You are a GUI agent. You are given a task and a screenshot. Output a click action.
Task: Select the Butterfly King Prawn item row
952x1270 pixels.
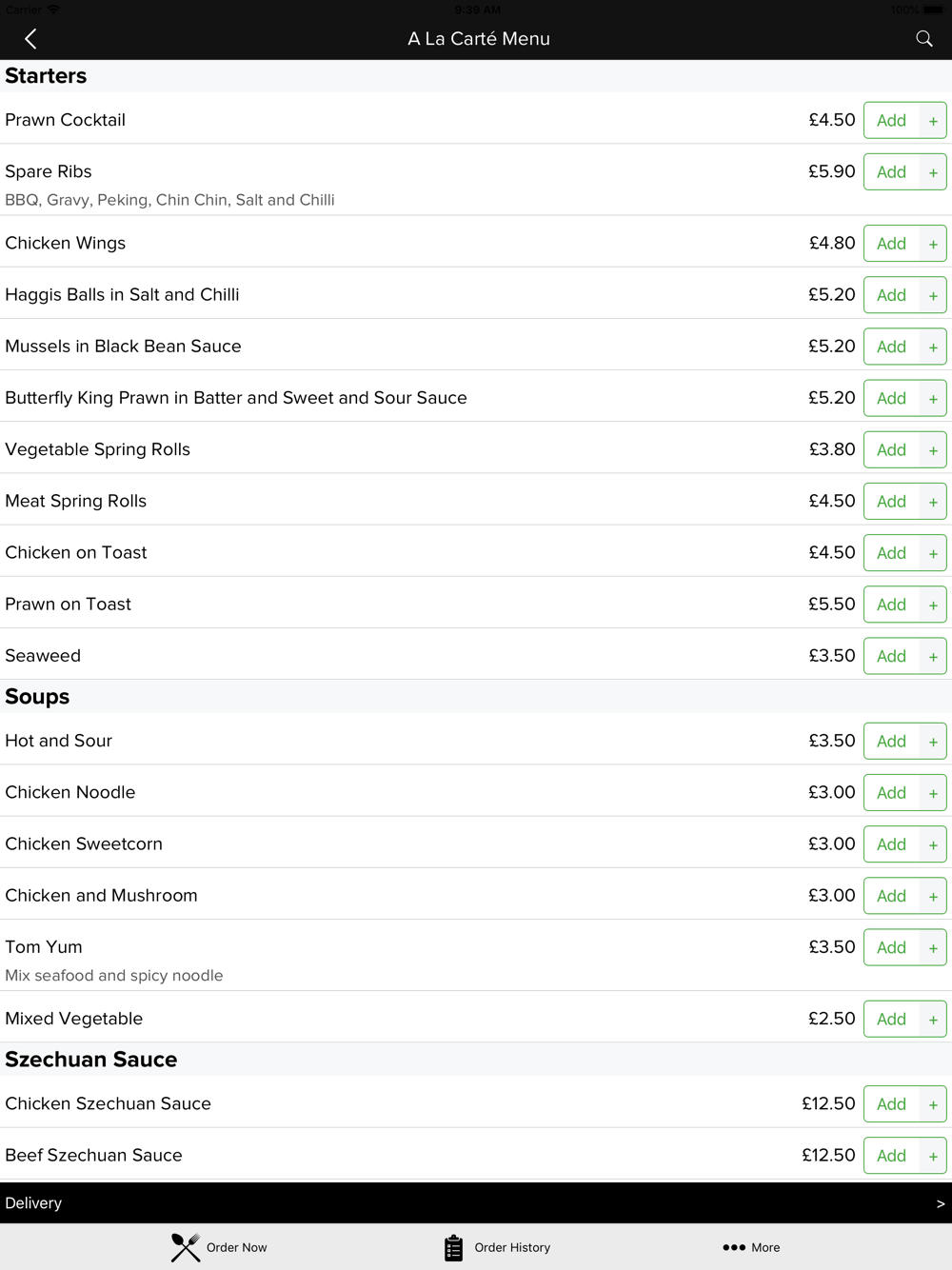(x=476, y=396)
